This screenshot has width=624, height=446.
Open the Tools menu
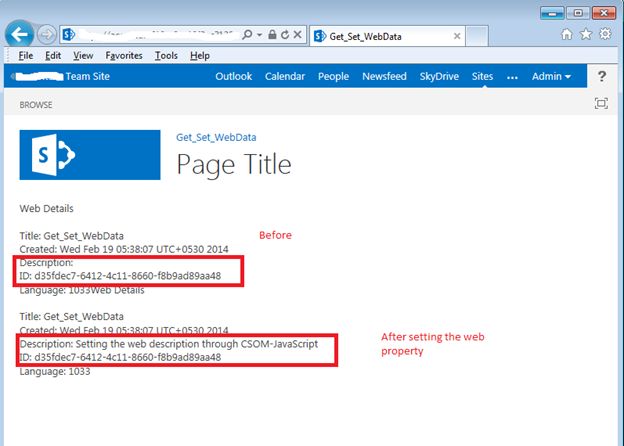[x=166, y=56]
